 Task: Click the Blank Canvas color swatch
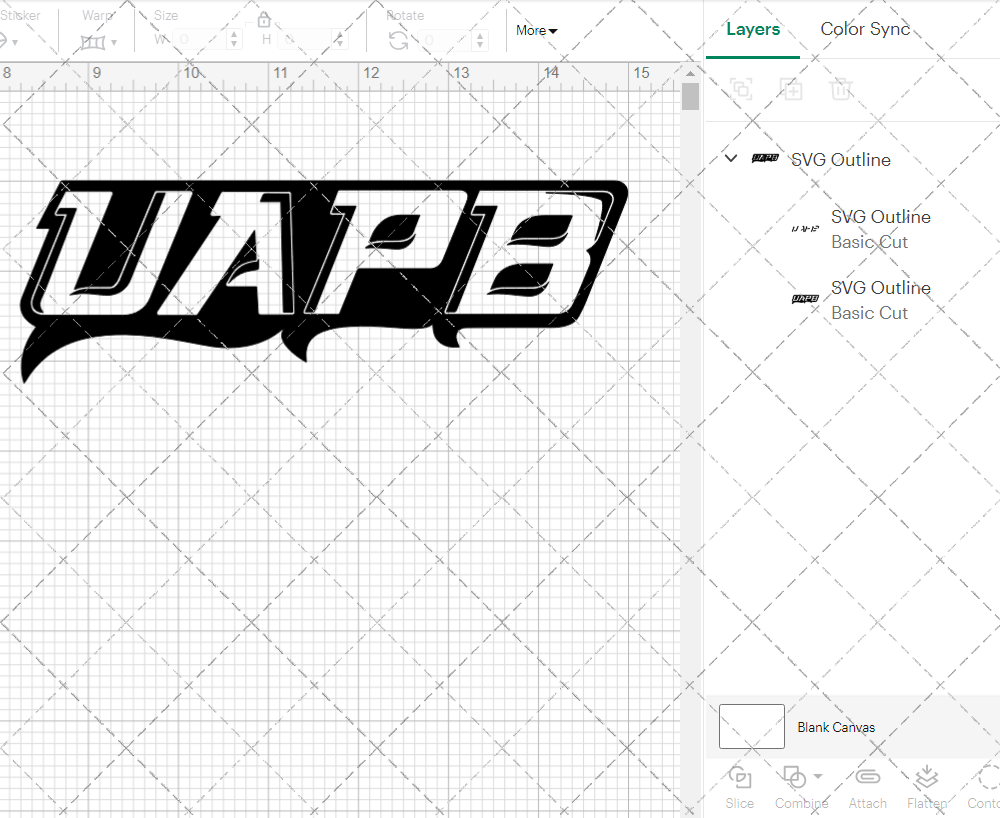point(750,727)
